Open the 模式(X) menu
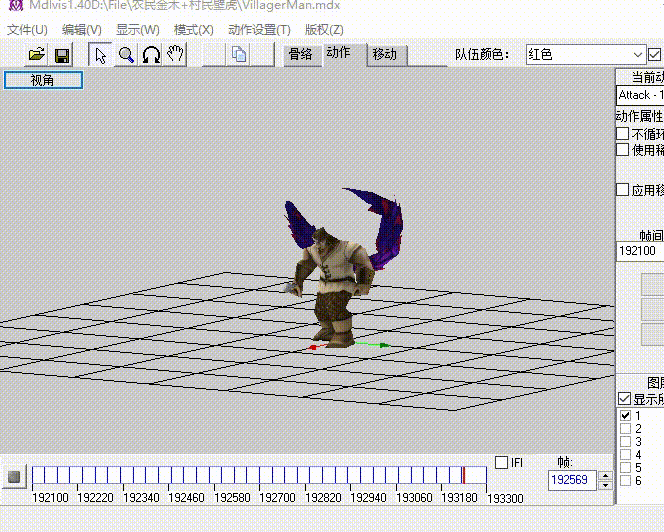This screenshot has width=664, height=532. [x=194, y=30]
